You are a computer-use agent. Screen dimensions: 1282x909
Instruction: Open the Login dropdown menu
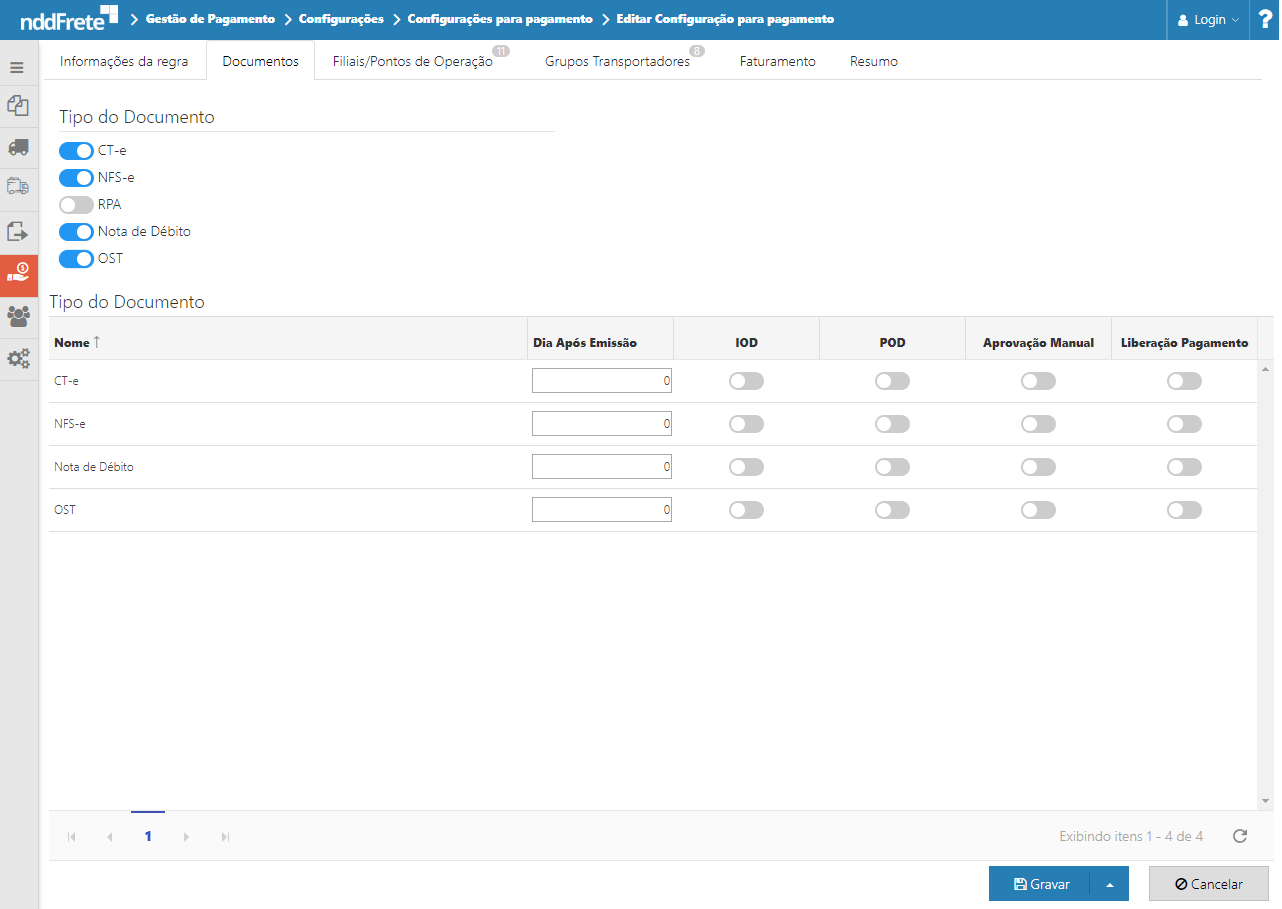(1208, 19)
